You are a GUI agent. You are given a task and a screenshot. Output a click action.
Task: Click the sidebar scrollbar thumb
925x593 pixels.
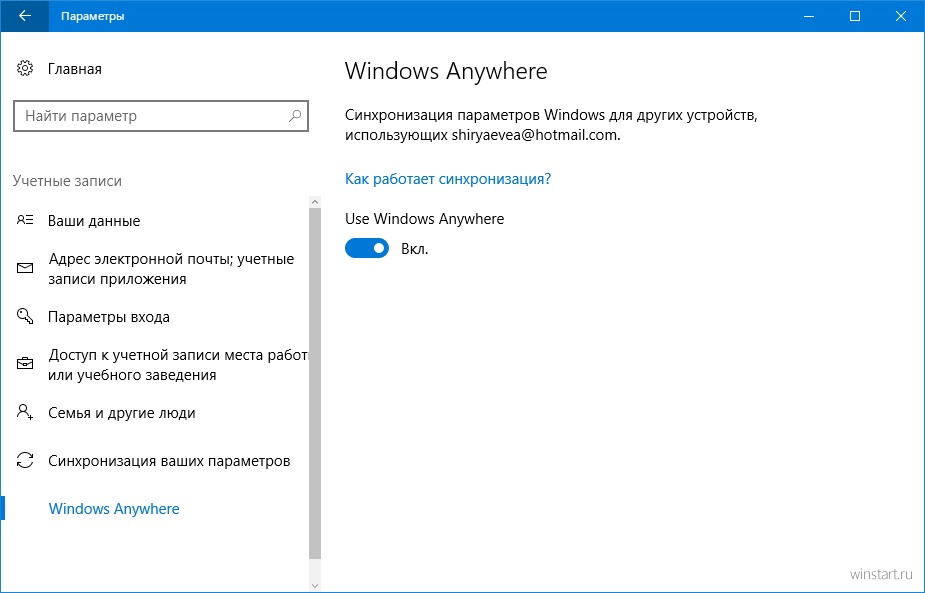click(315, 383)
